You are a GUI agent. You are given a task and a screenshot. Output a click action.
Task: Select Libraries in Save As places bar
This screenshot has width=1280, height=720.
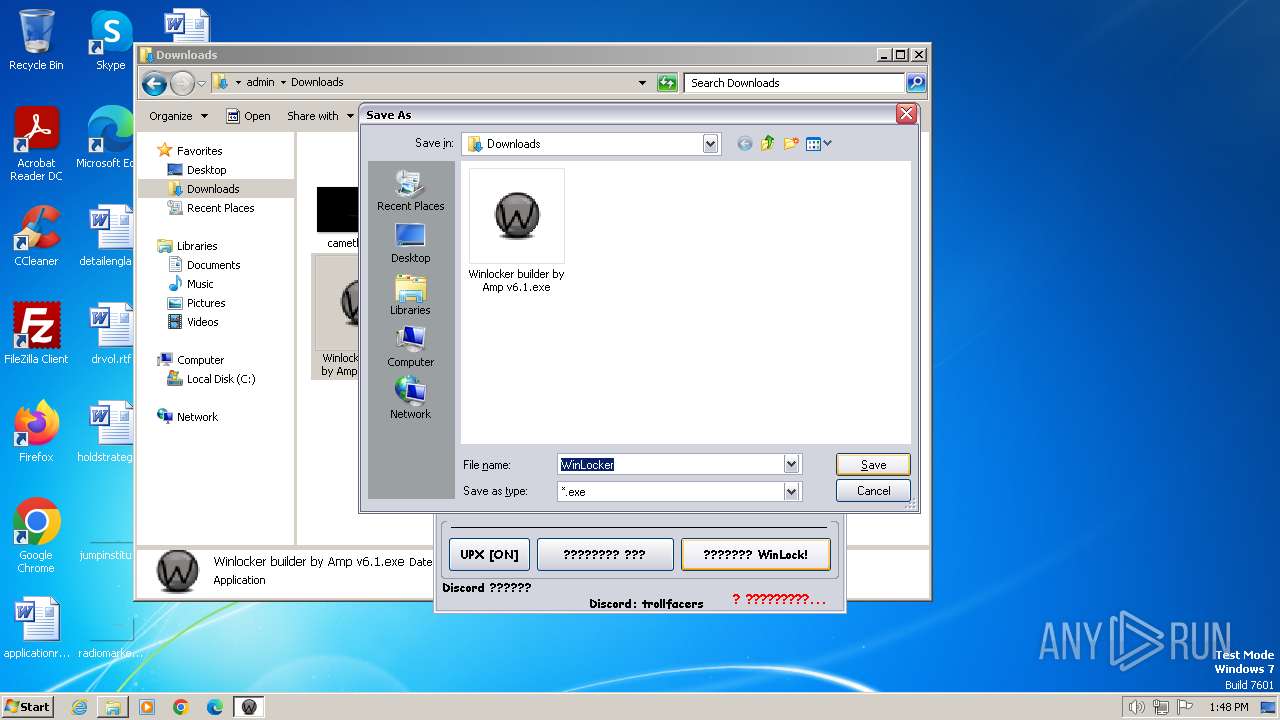(x=410, y=295)
